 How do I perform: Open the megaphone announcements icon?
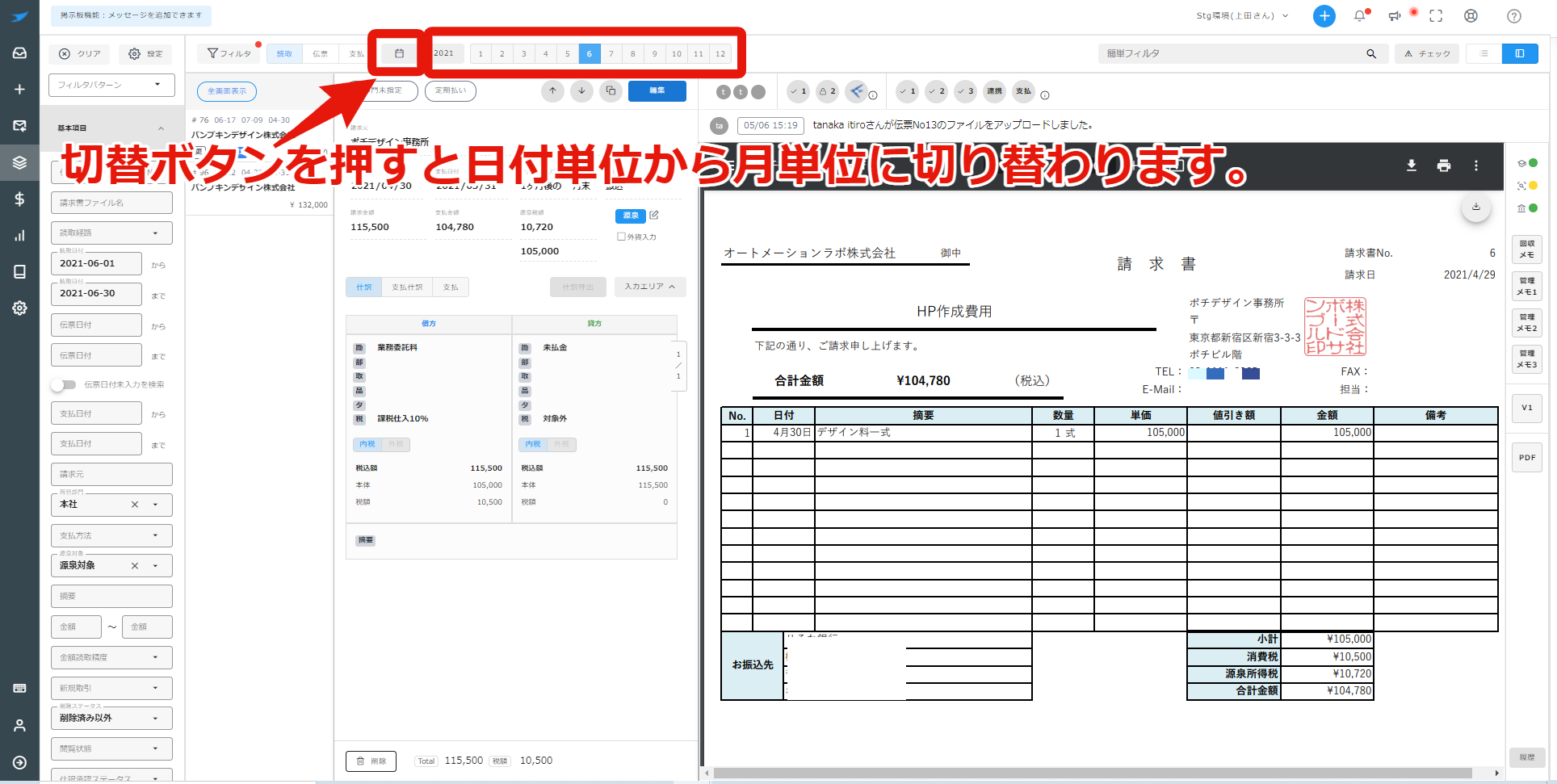pyautogui.click(x=1395, y=16)
